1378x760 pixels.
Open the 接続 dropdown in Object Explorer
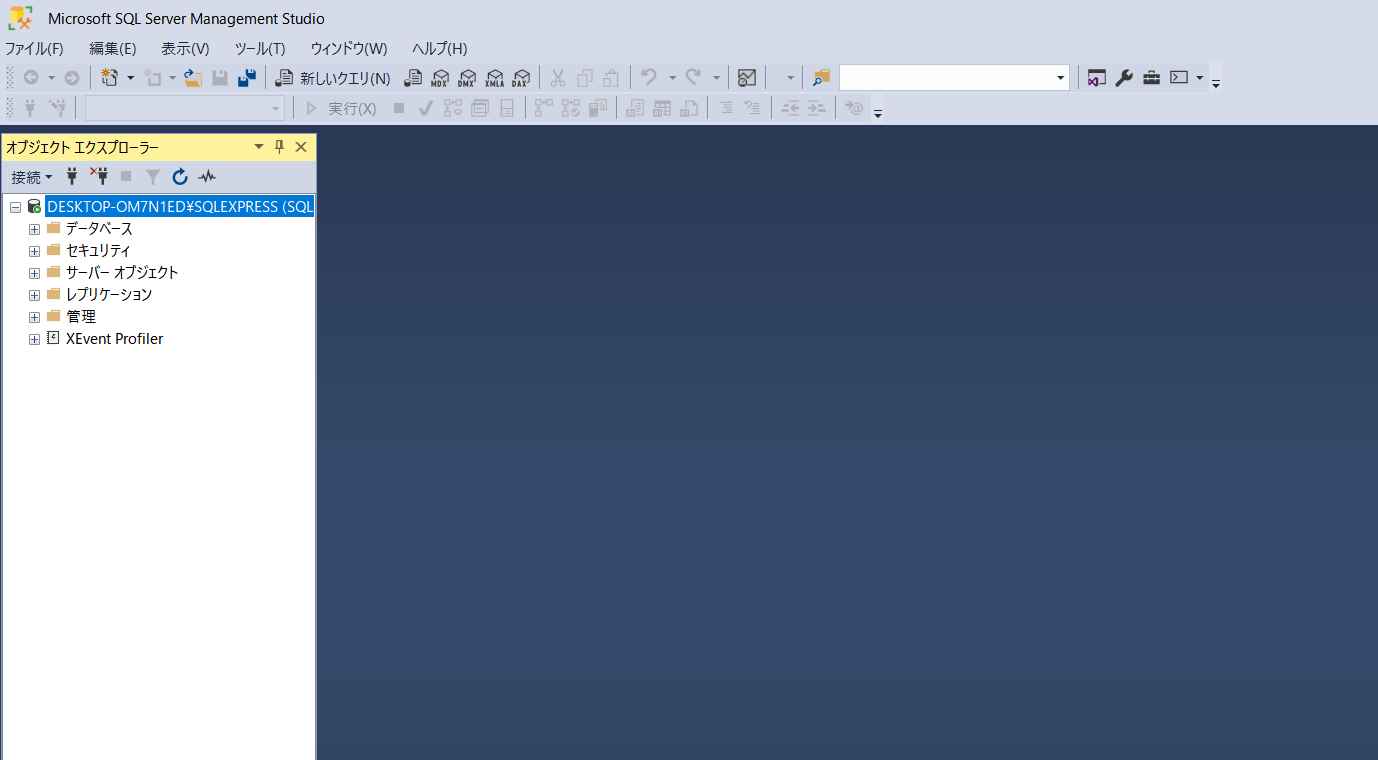32,177
